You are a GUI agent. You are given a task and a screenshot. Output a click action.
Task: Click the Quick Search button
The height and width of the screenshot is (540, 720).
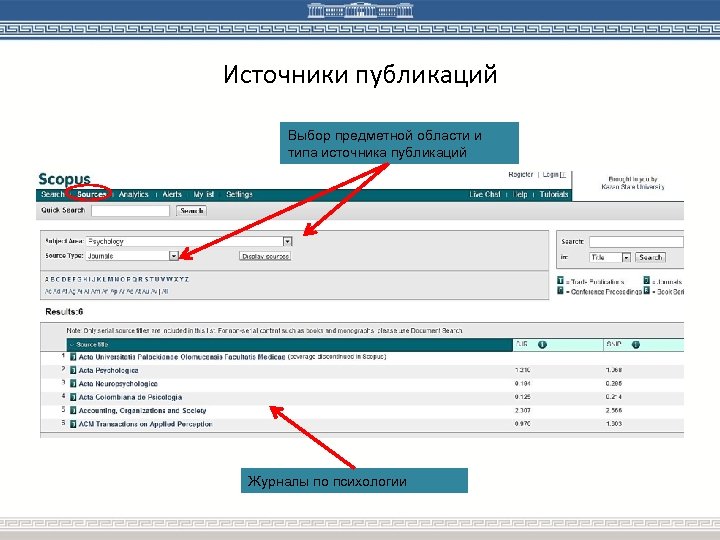tap(192, 211)
